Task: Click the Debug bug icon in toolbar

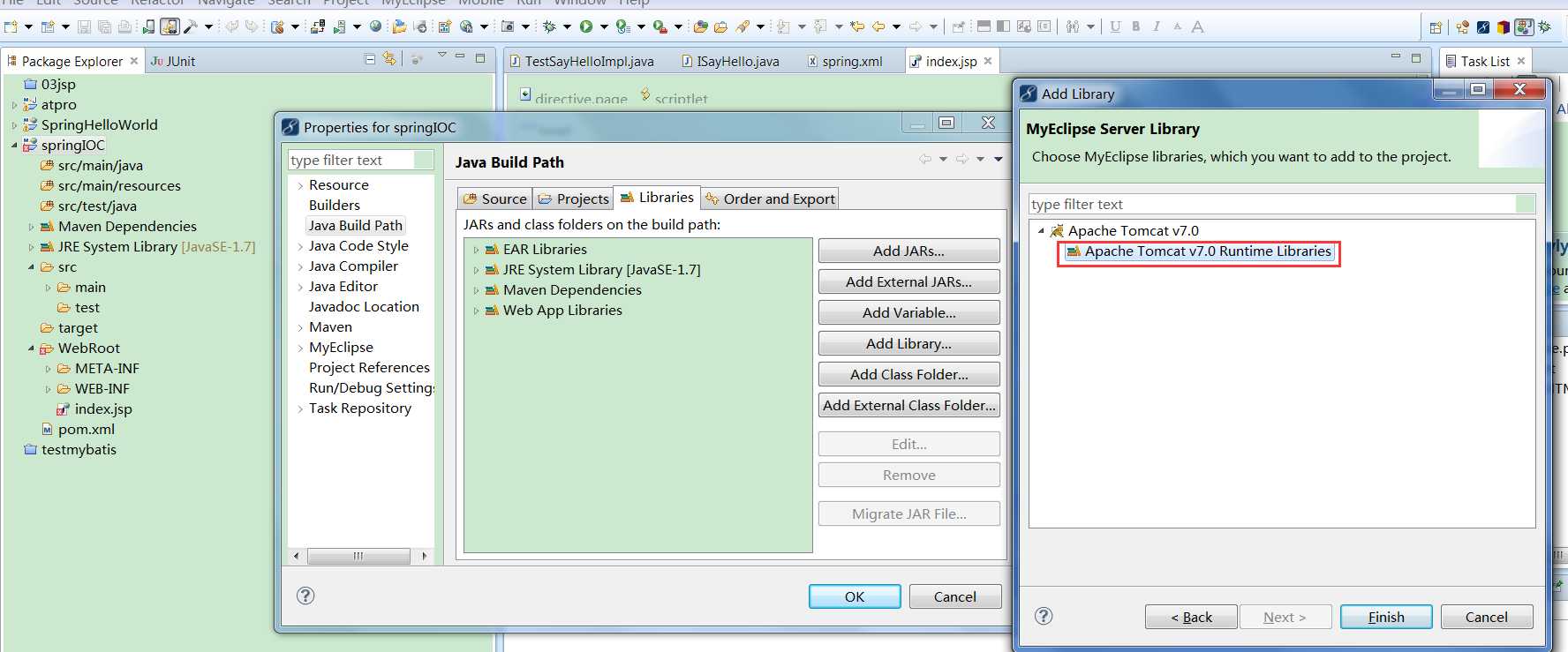Action: pos(549,26)
